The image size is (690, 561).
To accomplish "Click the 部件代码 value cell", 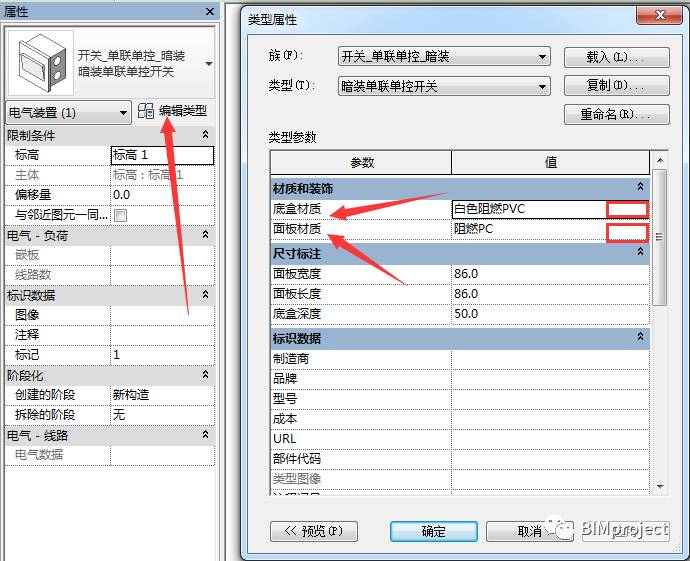I will click(551, 459).
